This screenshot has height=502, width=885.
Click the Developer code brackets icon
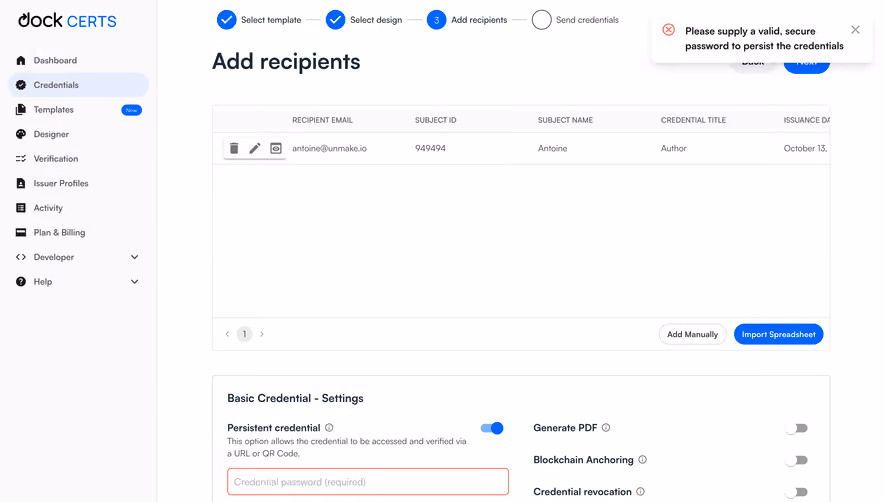click(x=21, y=257)
